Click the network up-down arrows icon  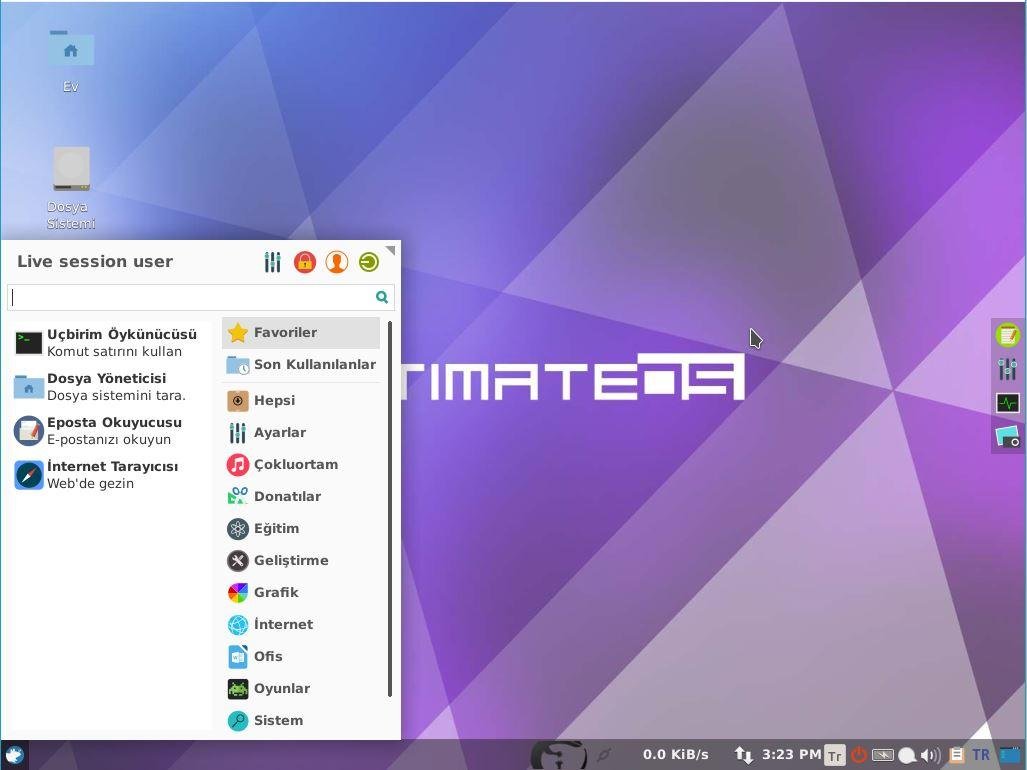(x=743, y=755)
